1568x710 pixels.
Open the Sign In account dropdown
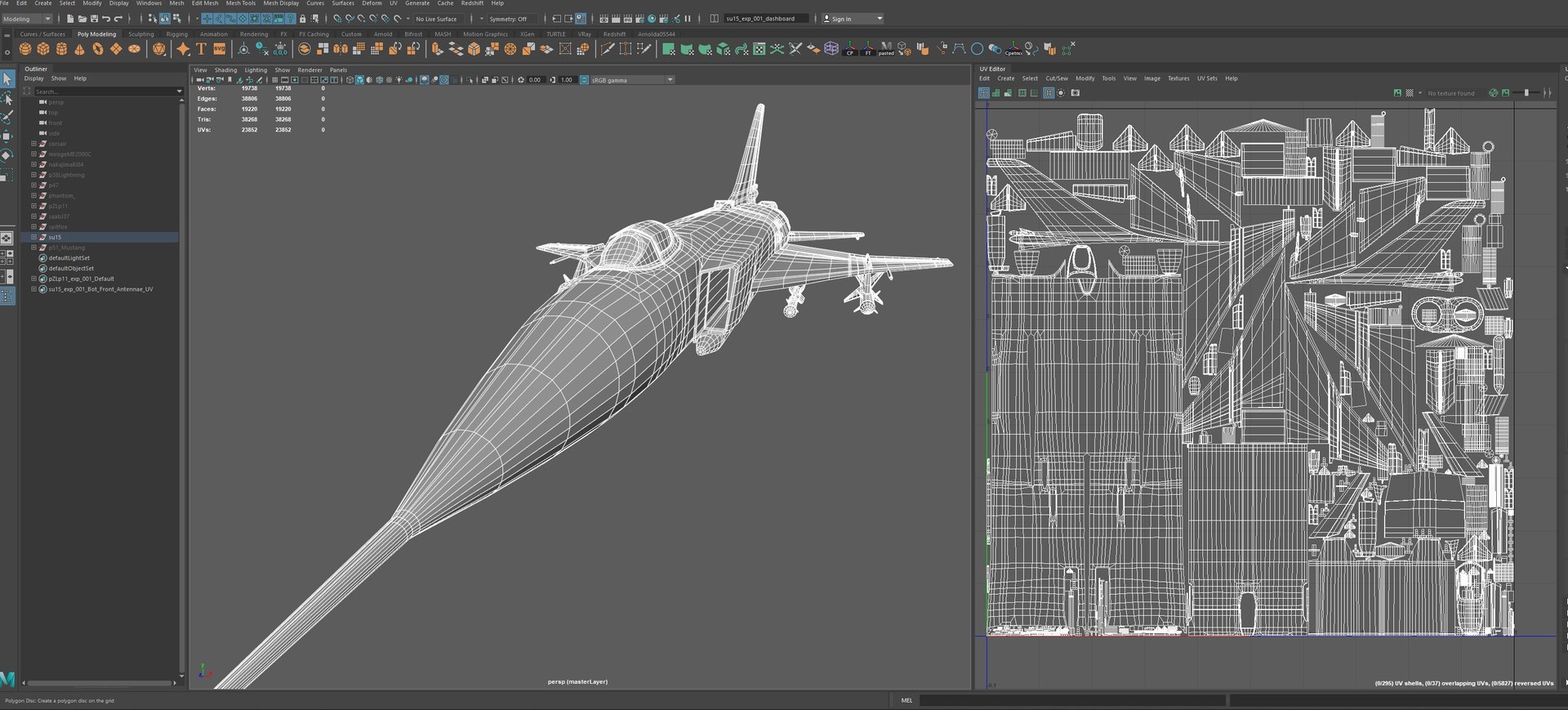(x=853, y=19)
